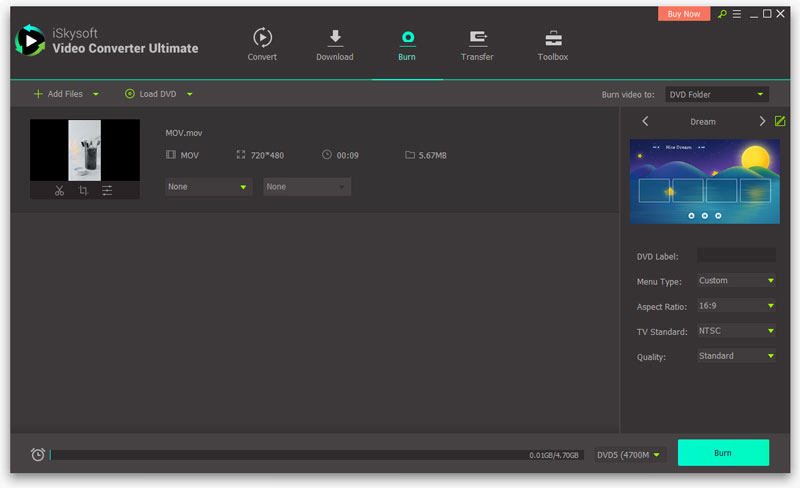Image resolution: width=800 pixels, height=488 pixels.
Task: Click the green Burn button
Action: click(x=723, y=453)
